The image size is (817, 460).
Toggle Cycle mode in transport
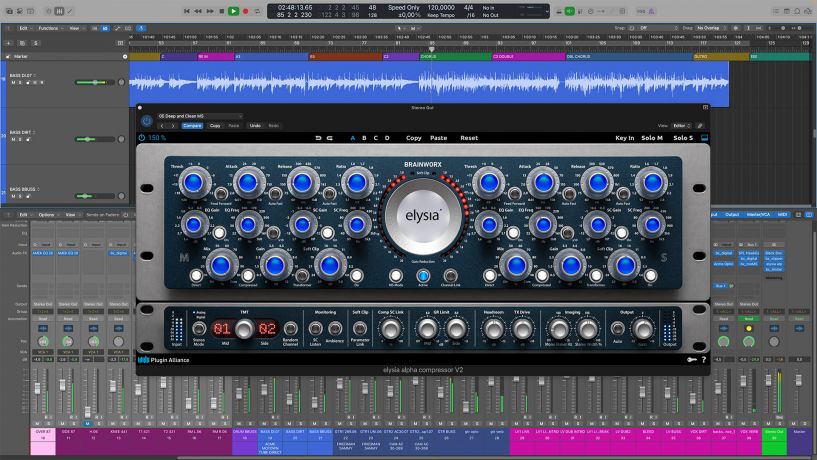pos(257,11)
